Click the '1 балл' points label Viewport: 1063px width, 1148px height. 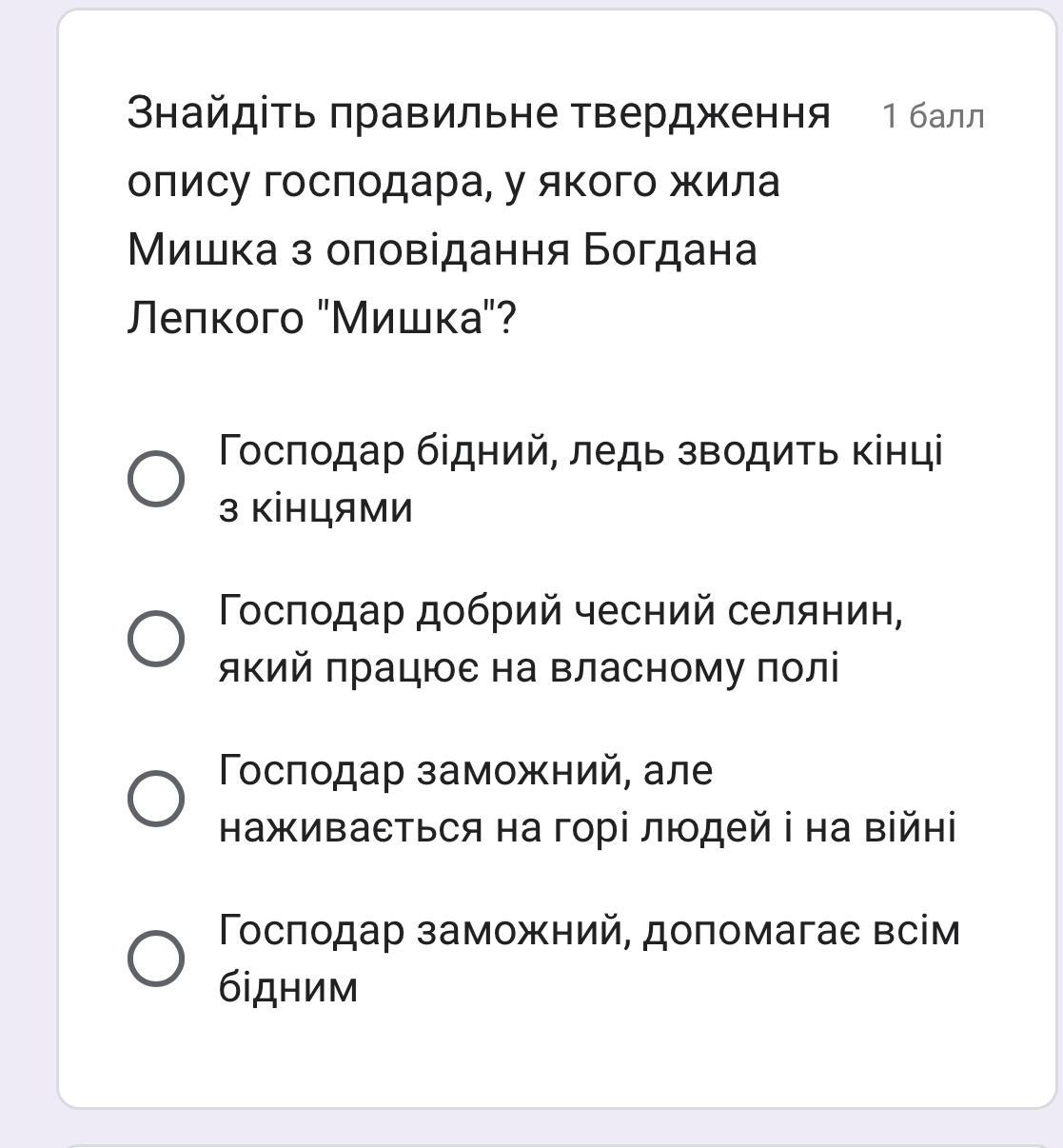pyautogui.click(x=933, y=116)
